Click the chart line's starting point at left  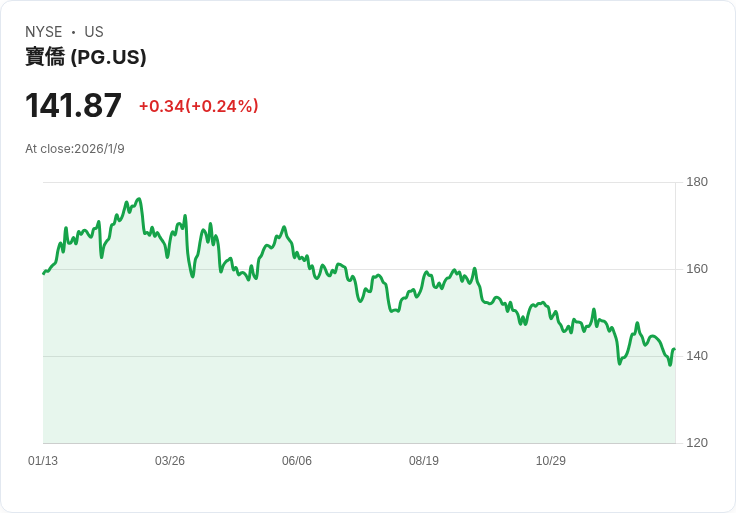click(x=44, y=273)
